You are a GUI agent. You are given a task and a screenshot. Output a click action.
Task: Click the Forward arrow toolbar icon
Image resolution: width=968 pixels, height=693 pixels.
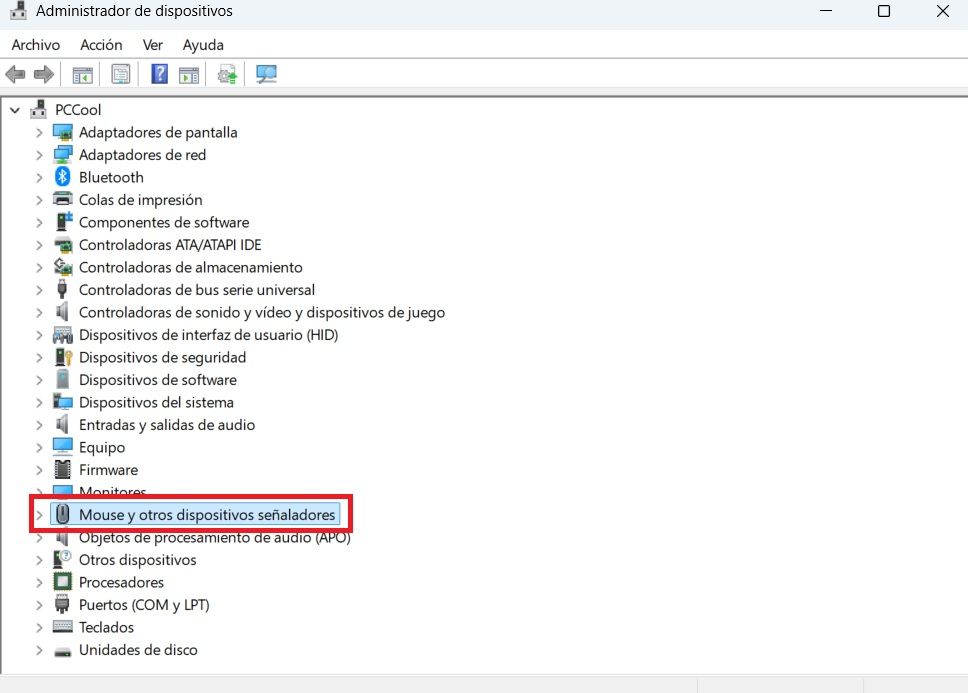[x=43, y=75]
